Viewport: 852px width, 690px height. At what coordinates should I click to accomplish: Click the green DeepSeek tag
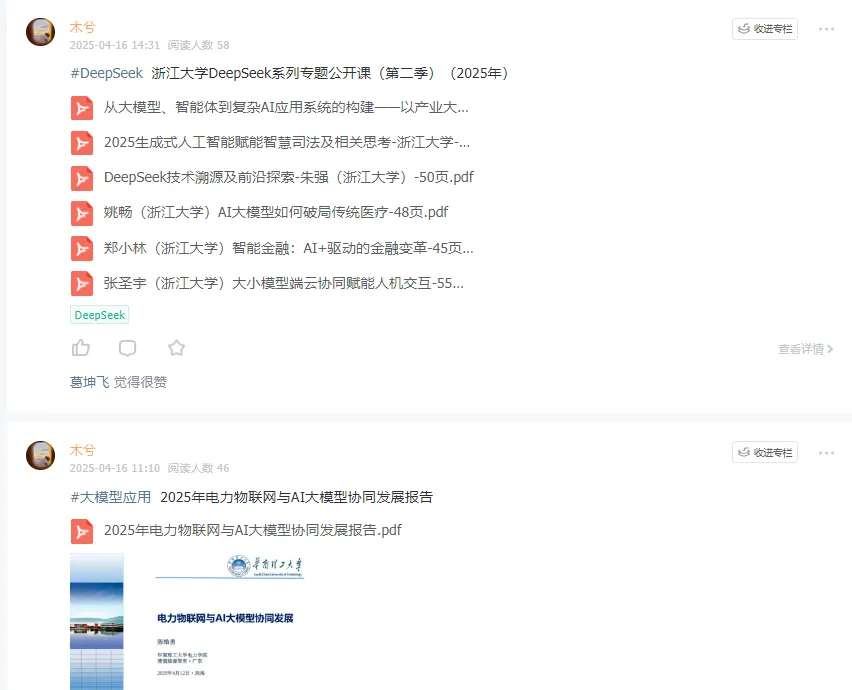point(99,315)
